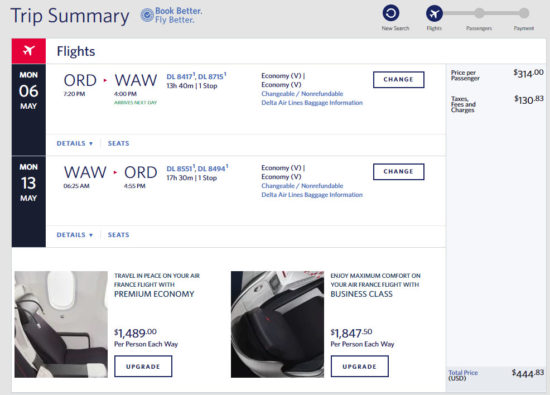This screenshot has width=550, height=395.
Task: Expand Details for WAW to ORD flight
Action: (75, 235)
